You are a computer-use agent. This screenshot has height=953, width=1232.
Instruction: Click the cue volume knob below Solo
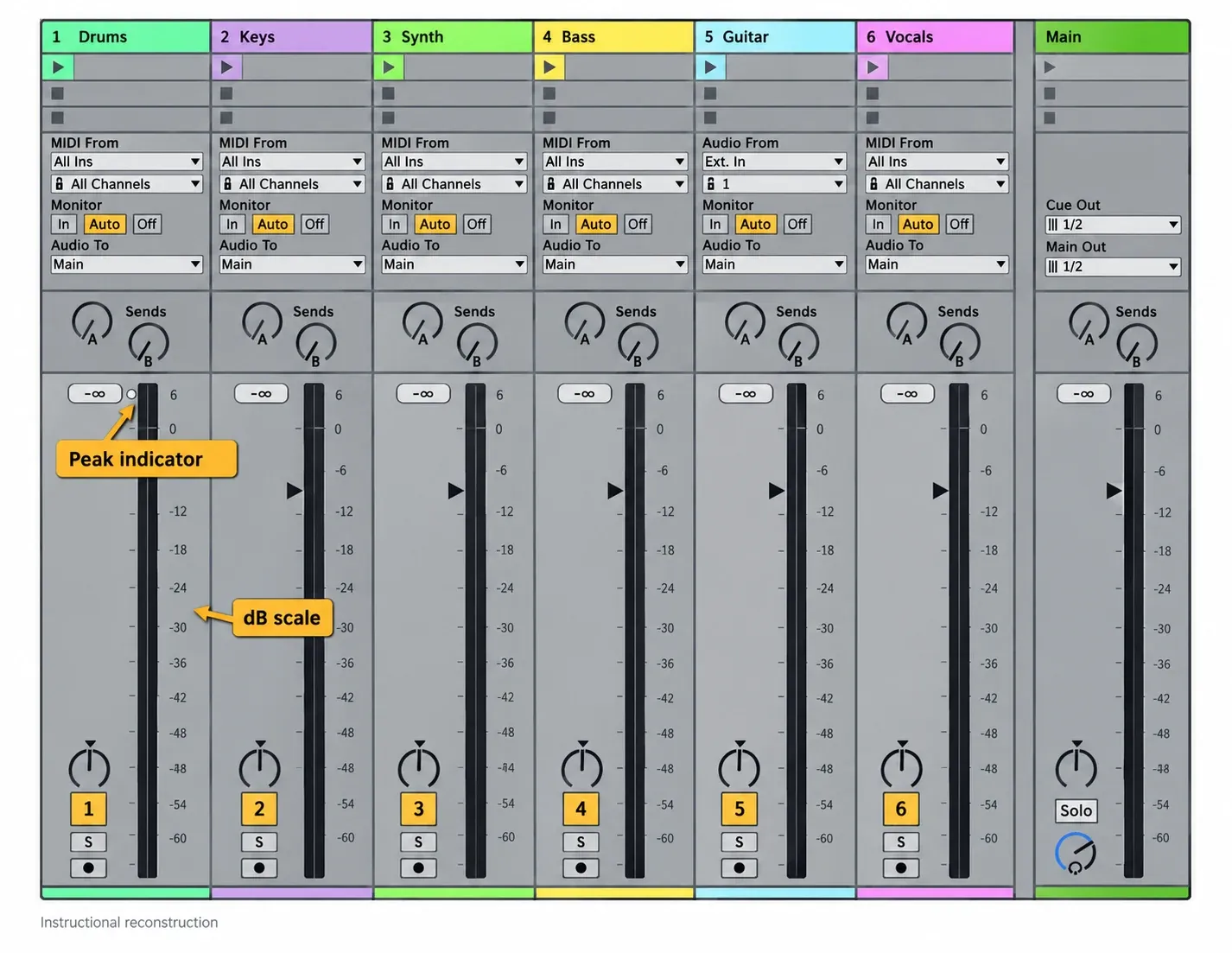tap(1076, 854)
